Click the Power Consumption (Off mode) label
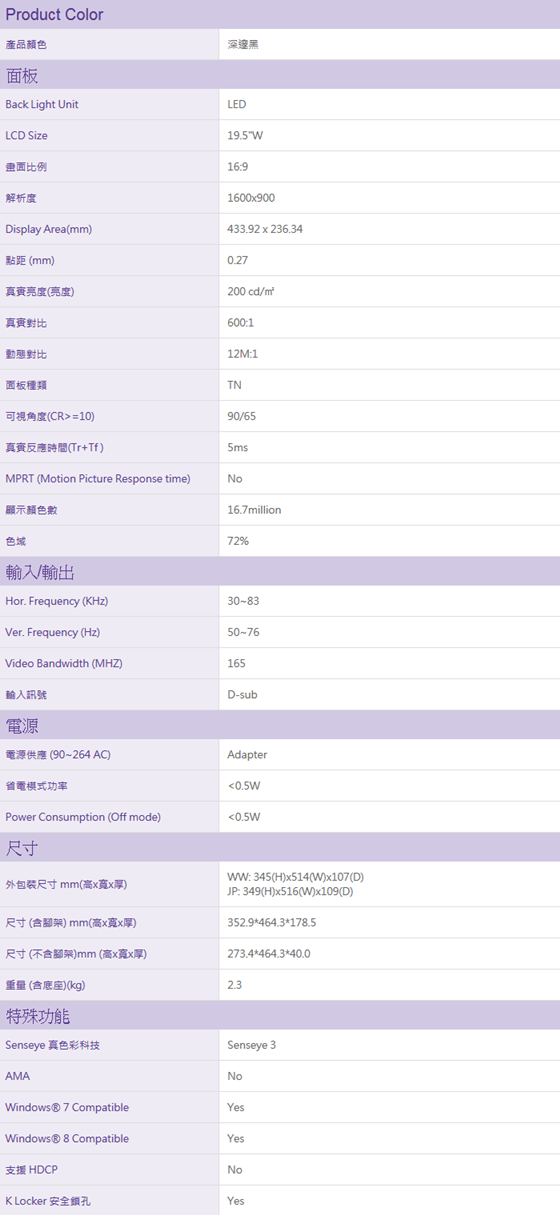 tap(83, 817)
